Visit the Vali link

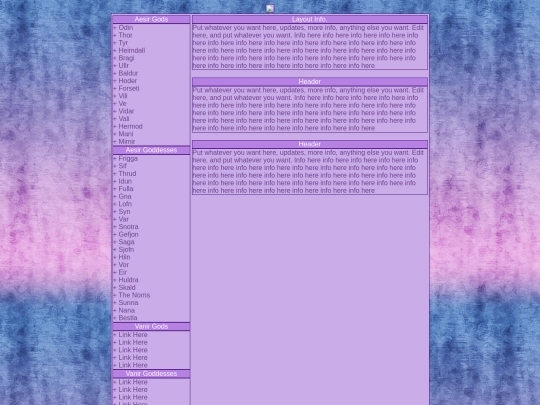pyautogui.click(x=124, y=118)
